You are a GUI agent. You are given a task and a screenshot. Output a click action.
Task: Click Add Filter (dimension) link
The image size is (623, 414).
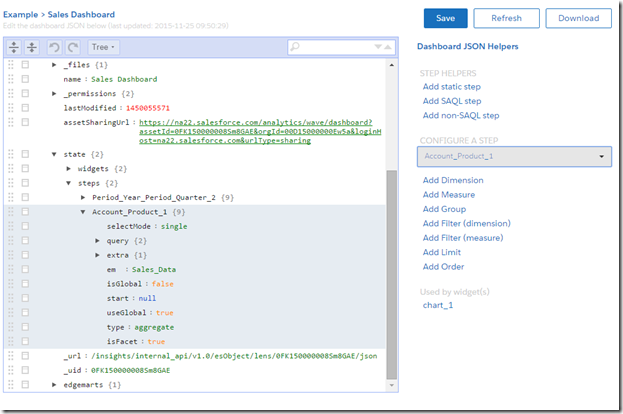[466, 223]
